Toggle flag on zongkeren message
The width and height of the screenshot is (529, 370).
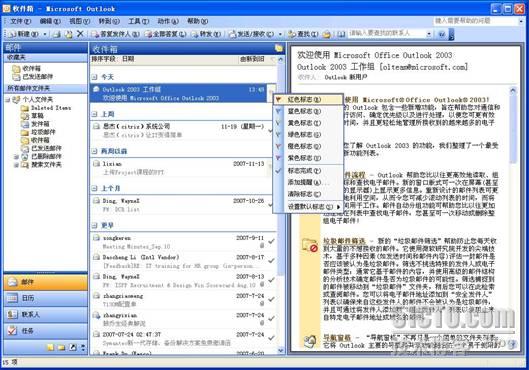tap(271, 241)
